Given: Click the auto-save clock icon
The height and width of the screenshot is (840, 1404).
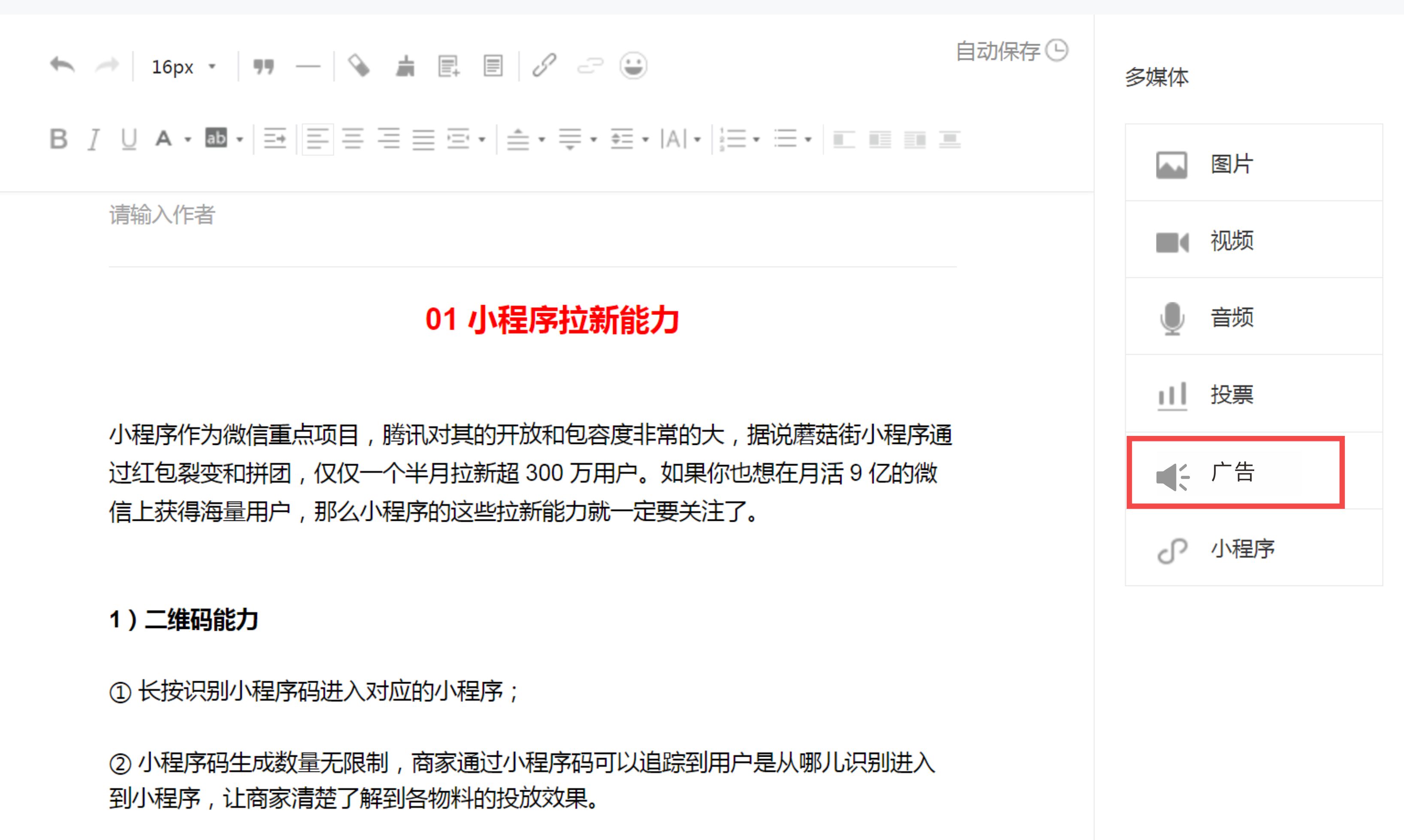Looking at the screenshot, I should tap(1056, 50).
